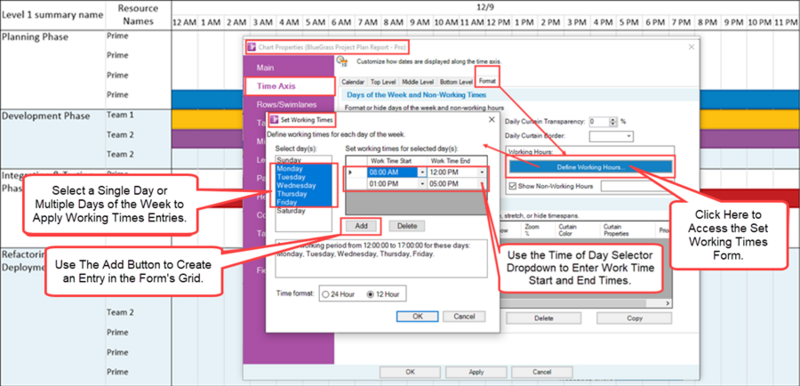
Task: Switch to the Top Level tab
Action: coord(382,82)
